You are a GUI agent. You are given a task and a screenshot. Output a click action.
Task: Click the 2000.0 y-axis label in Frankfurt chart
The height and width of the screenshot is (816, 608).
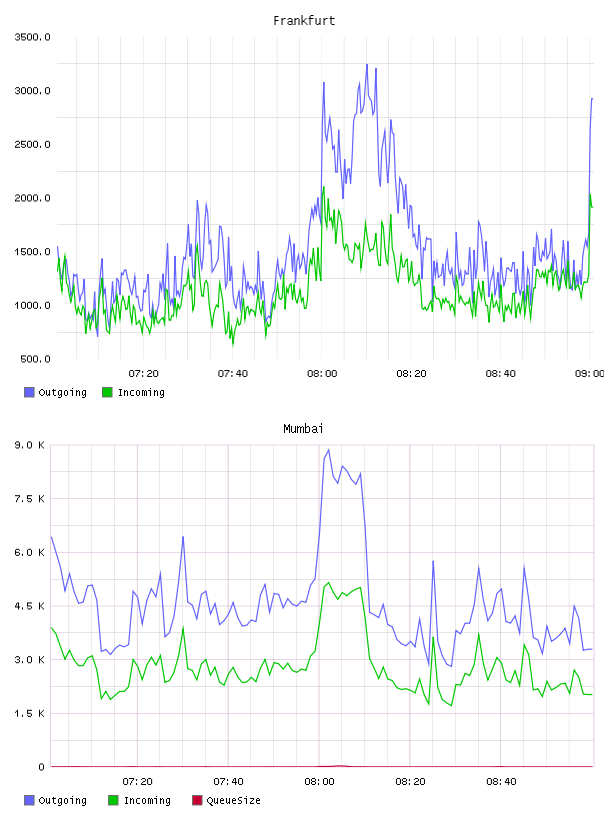[x=32, y=198]
